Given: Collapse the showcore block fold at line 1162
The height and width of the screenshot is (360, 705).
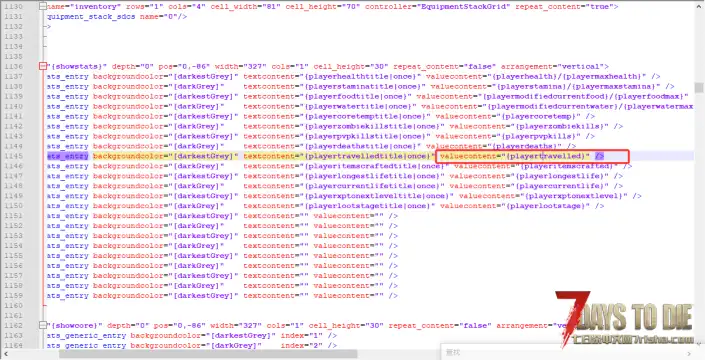Looking at the screenshot, I should pyautogui.click(x=42, y=325).
